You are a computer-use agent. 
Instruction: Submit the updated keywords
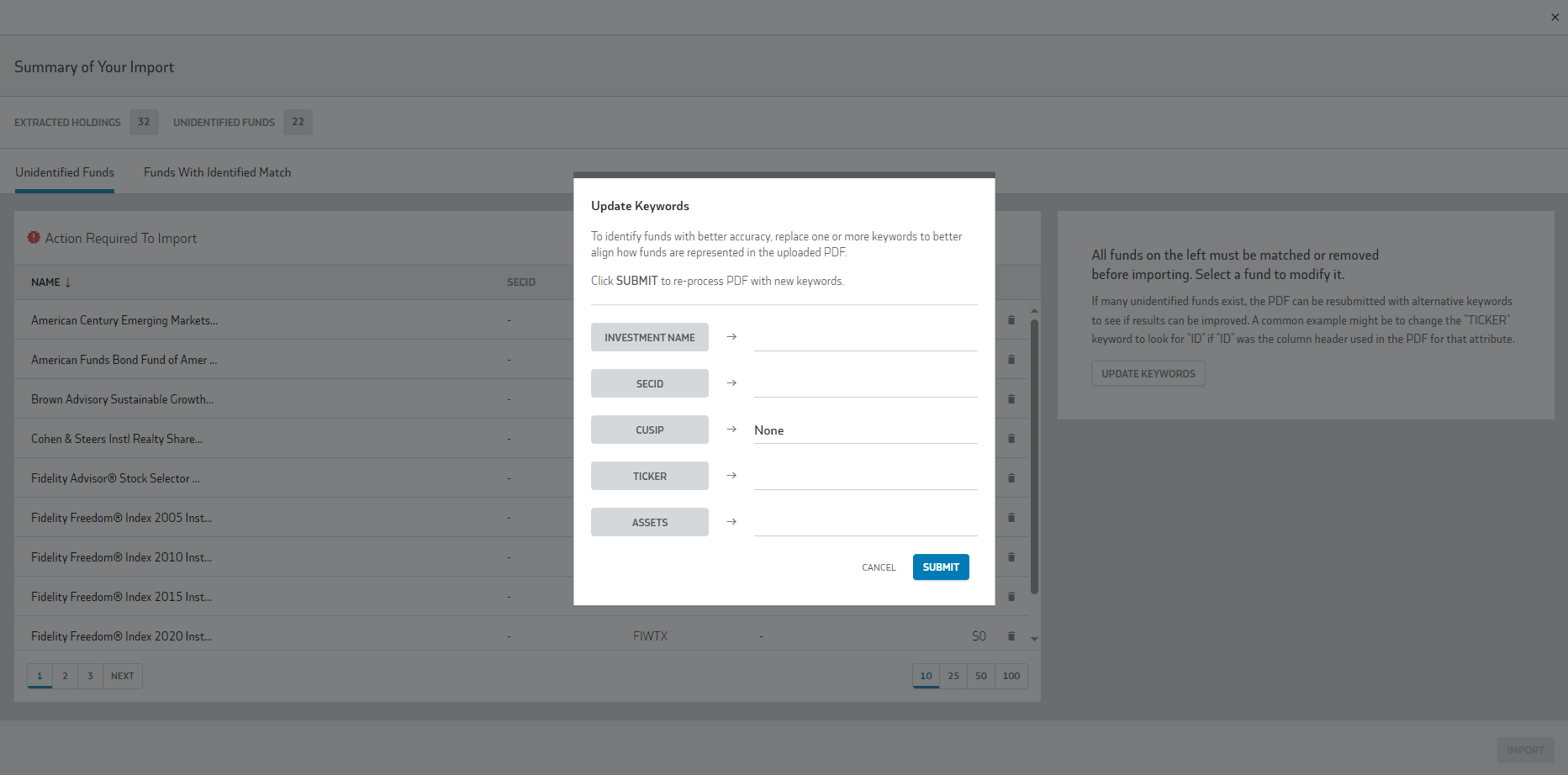[x=940, y=567]
